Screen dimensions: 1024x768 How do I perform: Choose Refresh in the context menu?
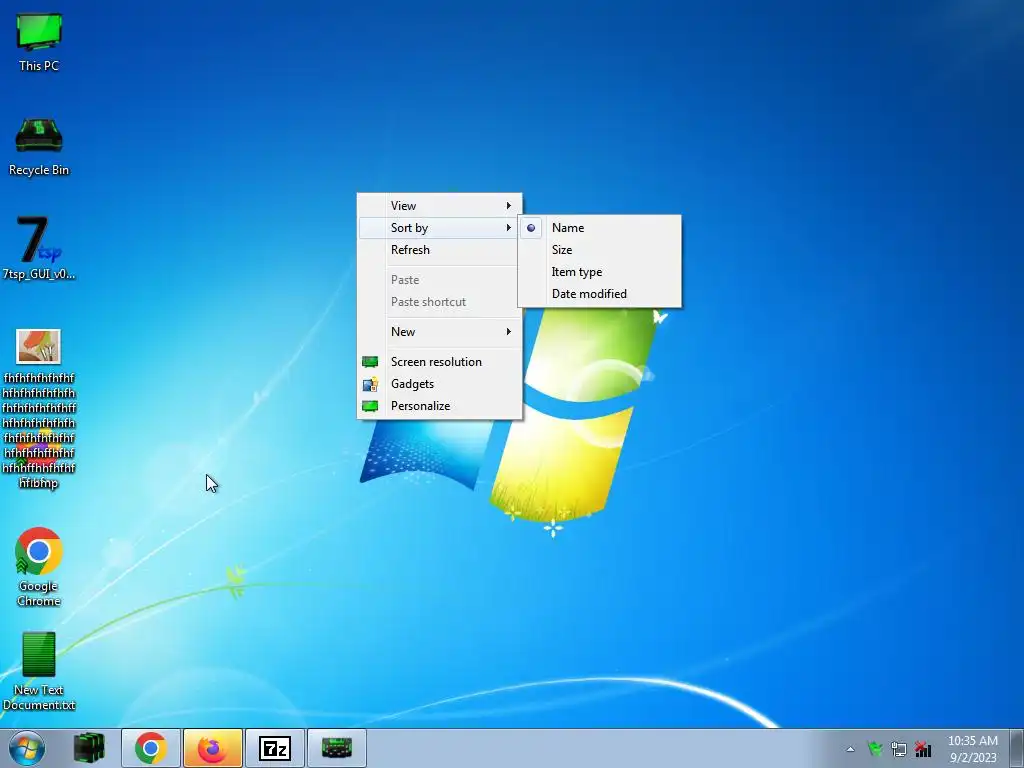pos(440,250)
